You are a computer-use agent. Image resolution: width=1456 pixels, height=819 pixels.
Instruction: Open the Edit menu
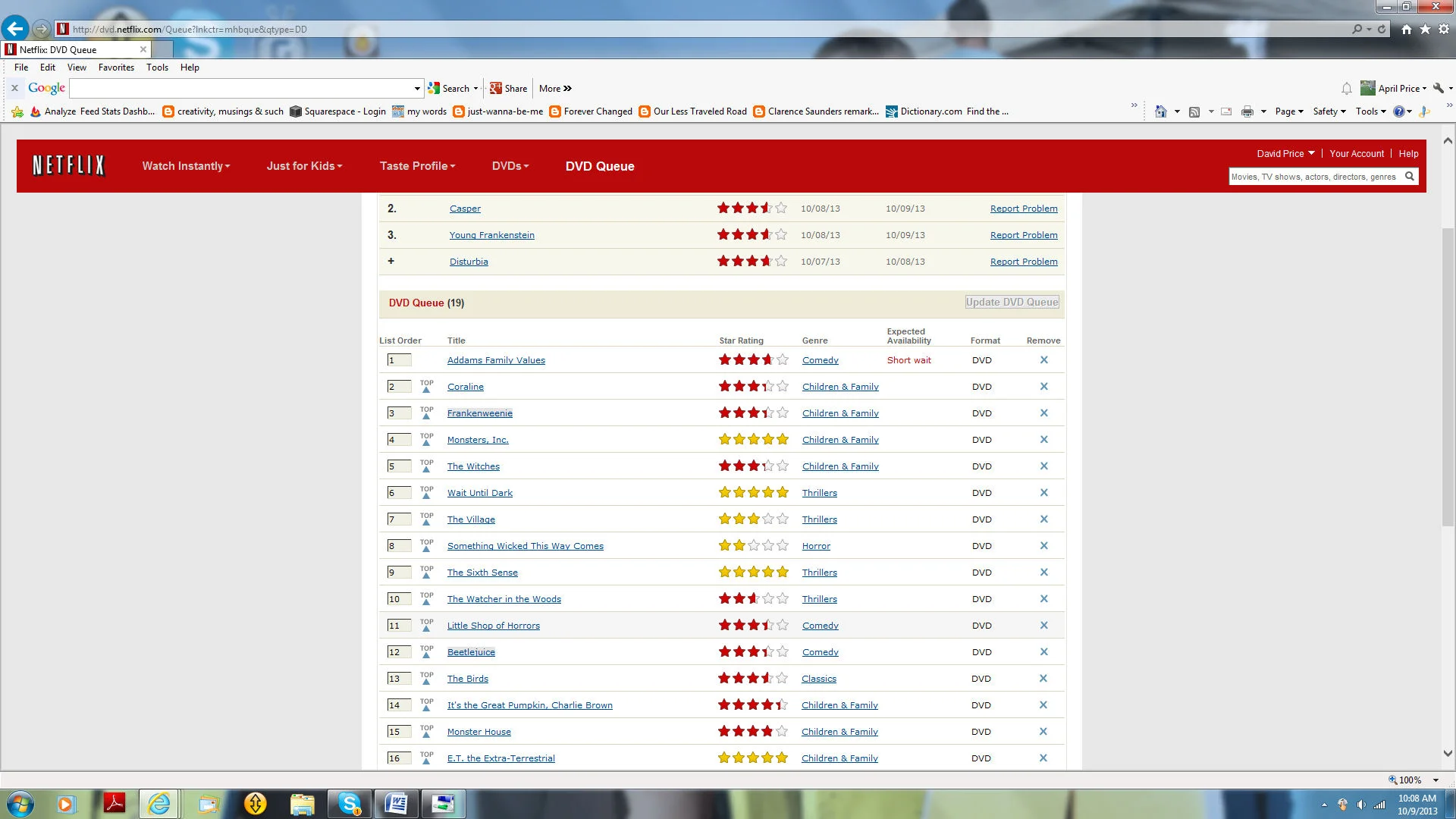tap(48, 67)
